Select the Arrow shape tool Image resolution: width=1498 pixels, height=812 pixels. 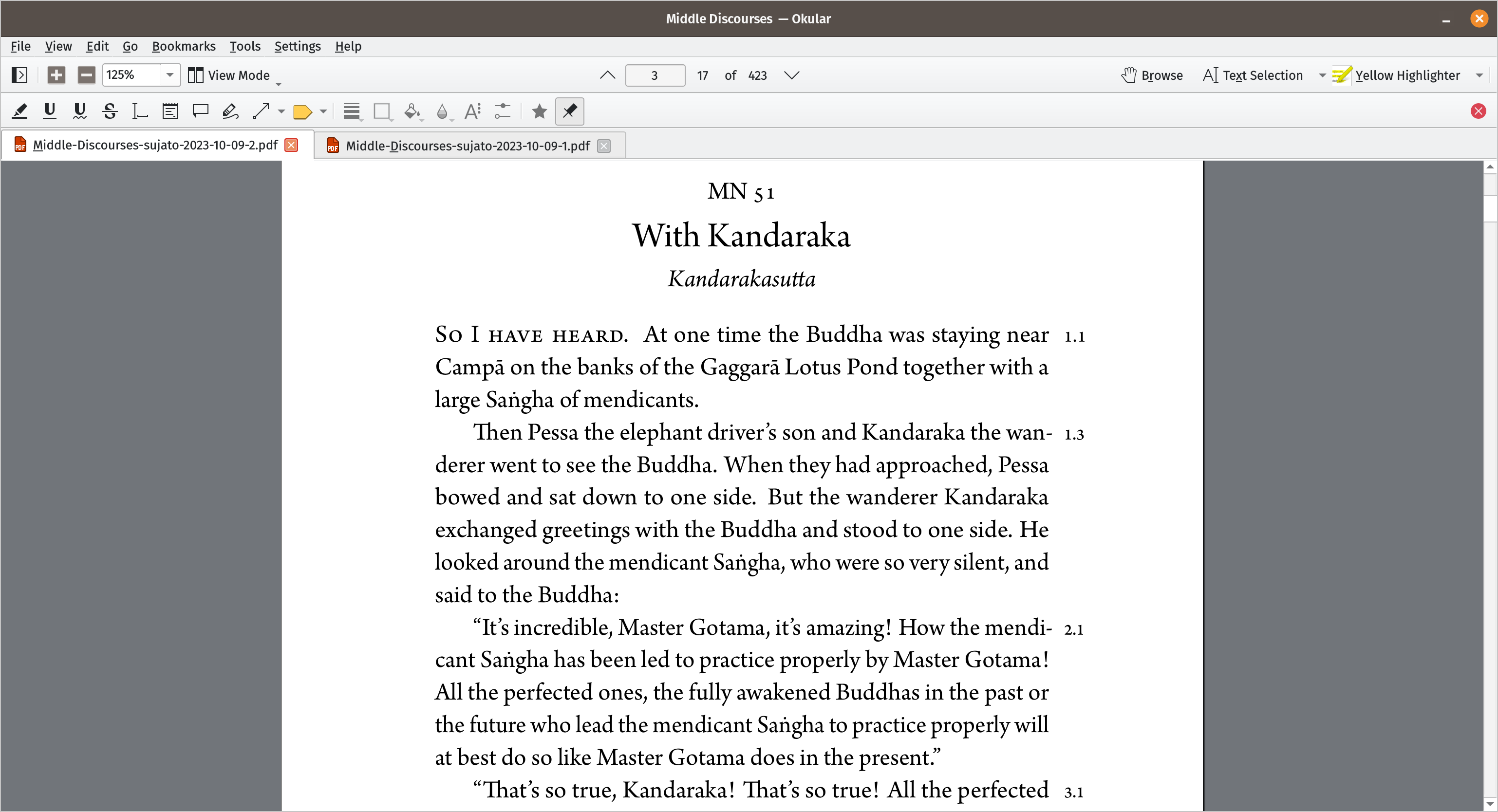261,111
